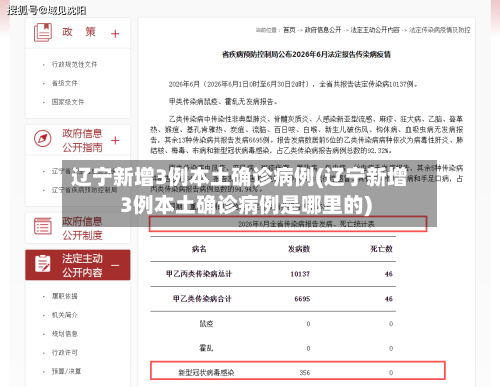The height and width of the screenshot is (387, 500).
Task: Select the 霍乱 row label
Action: 206,348
